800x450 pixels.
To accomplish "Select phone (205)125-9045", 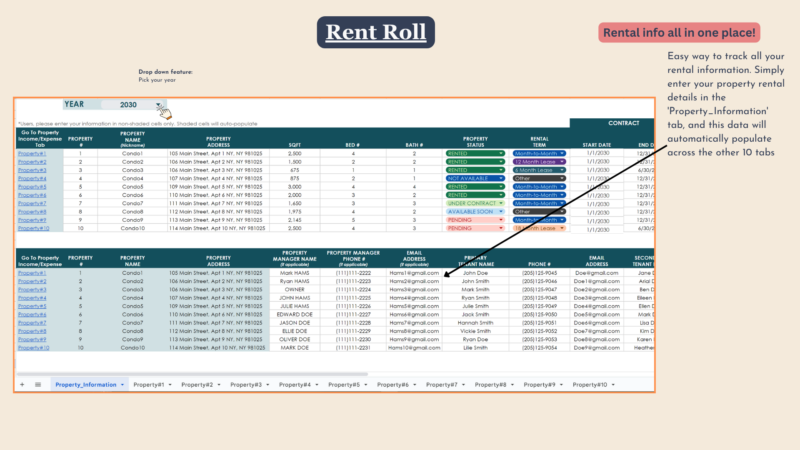I will 539,273.
